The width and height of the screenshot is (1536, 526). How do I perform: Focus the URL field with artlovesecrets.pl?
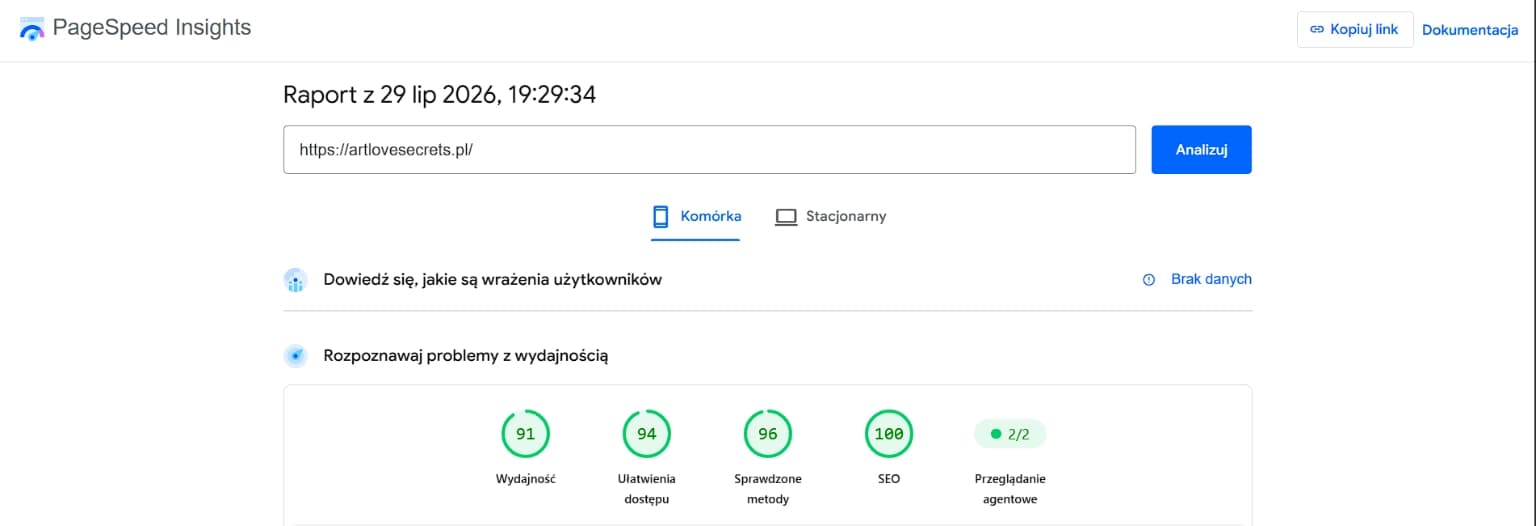tap(709, 150)
